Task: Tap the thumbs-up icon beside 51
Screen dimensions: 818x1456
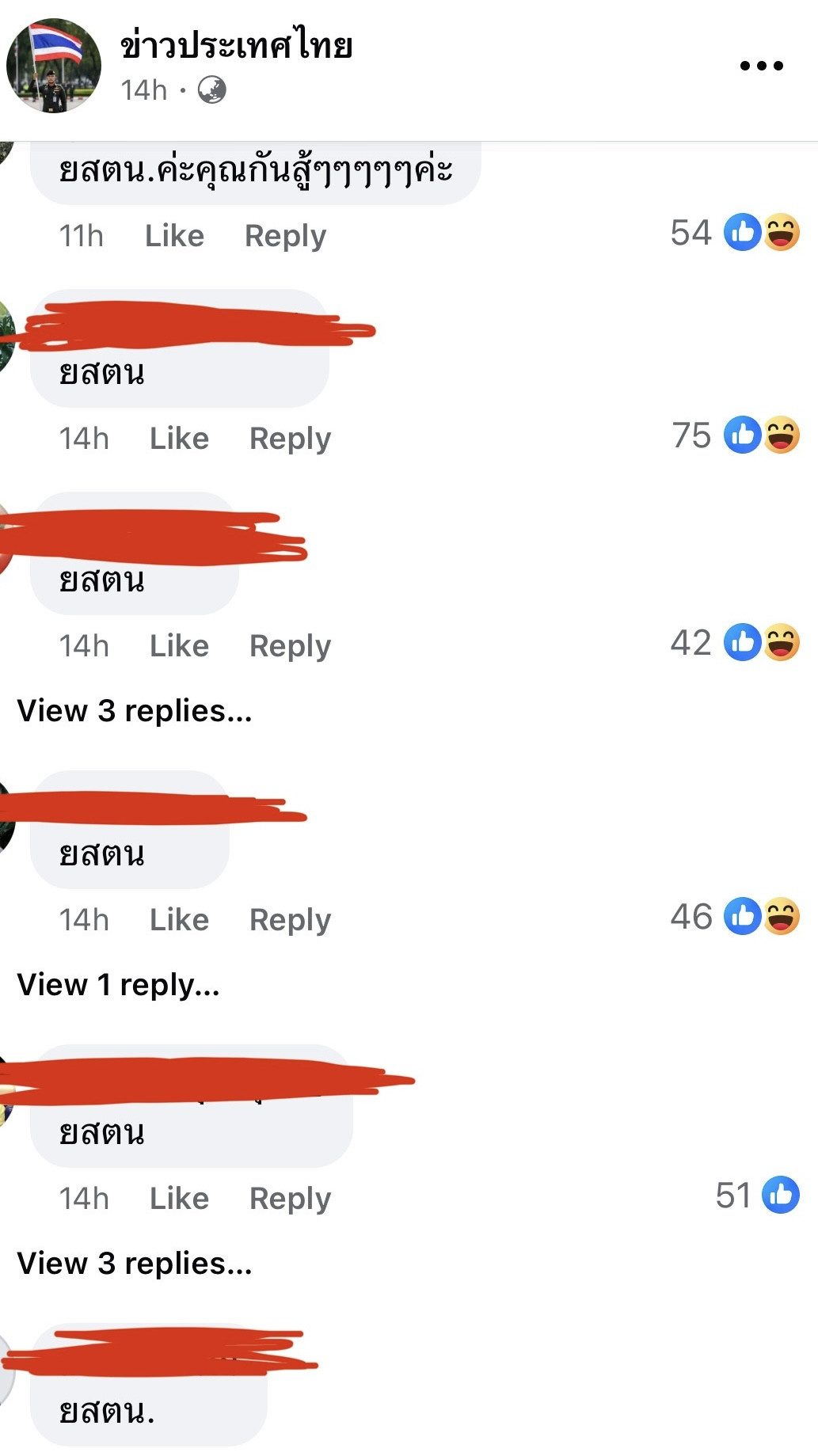Action: pyautogui.click(x=781, y=1195)
